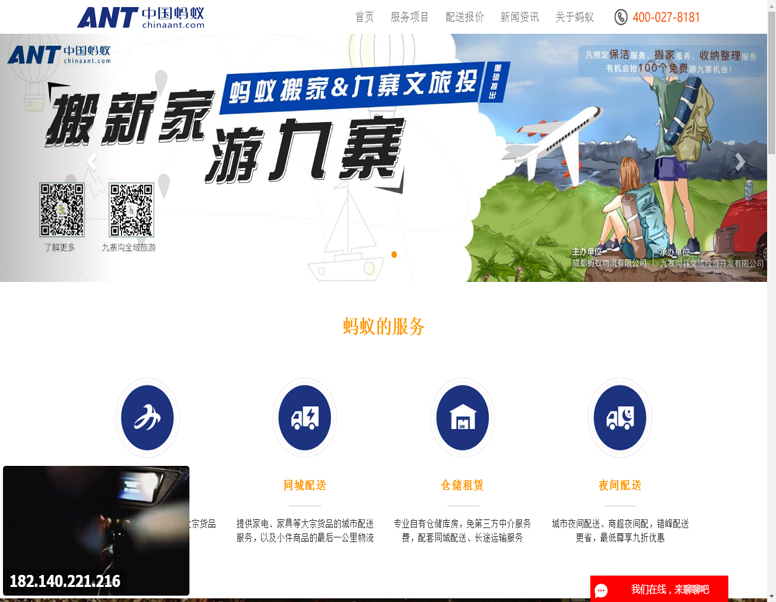Open the 关于蚂蚁 menu item
The height and width of the screenshot is (602, 776).
(574, 17)
